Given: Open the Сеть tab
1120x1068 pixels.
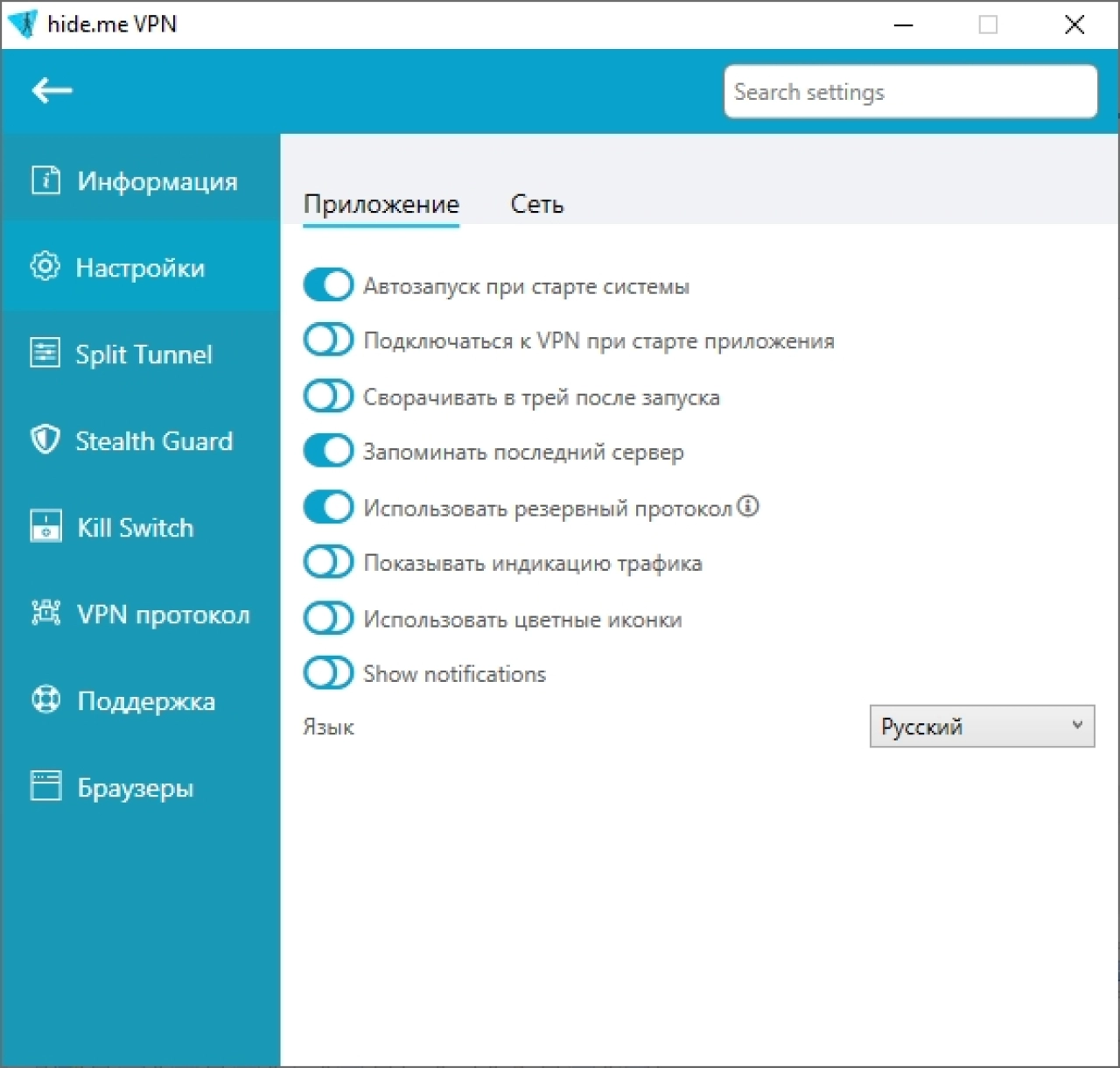Looking at the screenshot, I should [537, 204].
